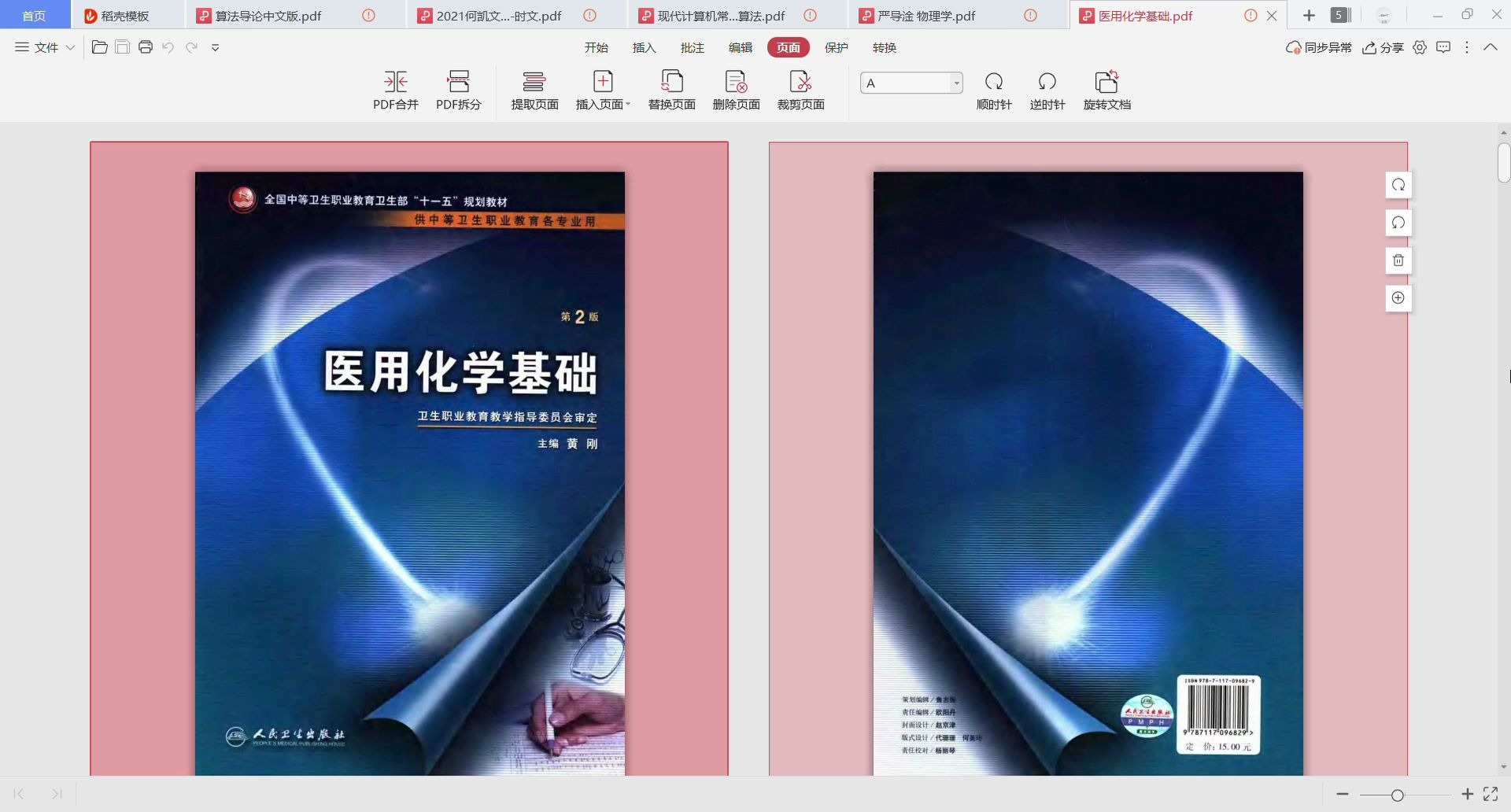Image resolution: width=1511 pixels, height=812 pixels.
Task: Collapse the ribbon with the up chevron
Action: click(x=1491, y=47)
